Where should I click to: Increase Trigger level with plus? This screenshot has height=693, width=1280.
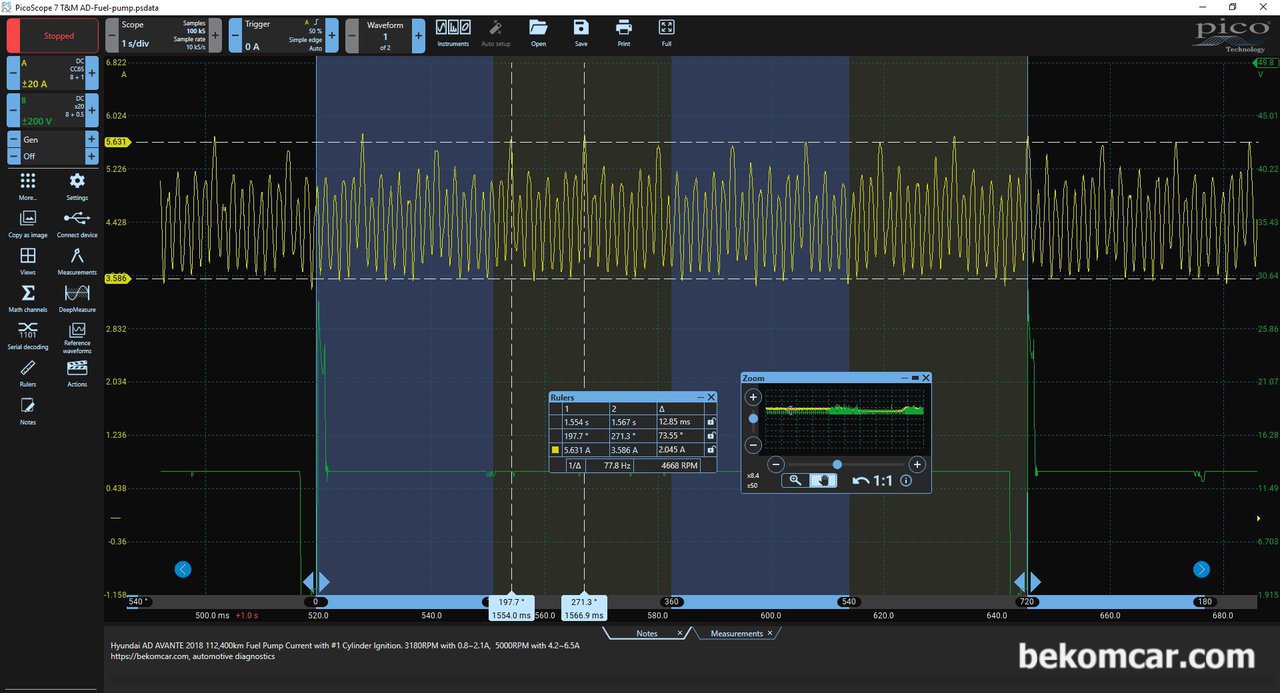pyautogui.click(x=331, y=35)
